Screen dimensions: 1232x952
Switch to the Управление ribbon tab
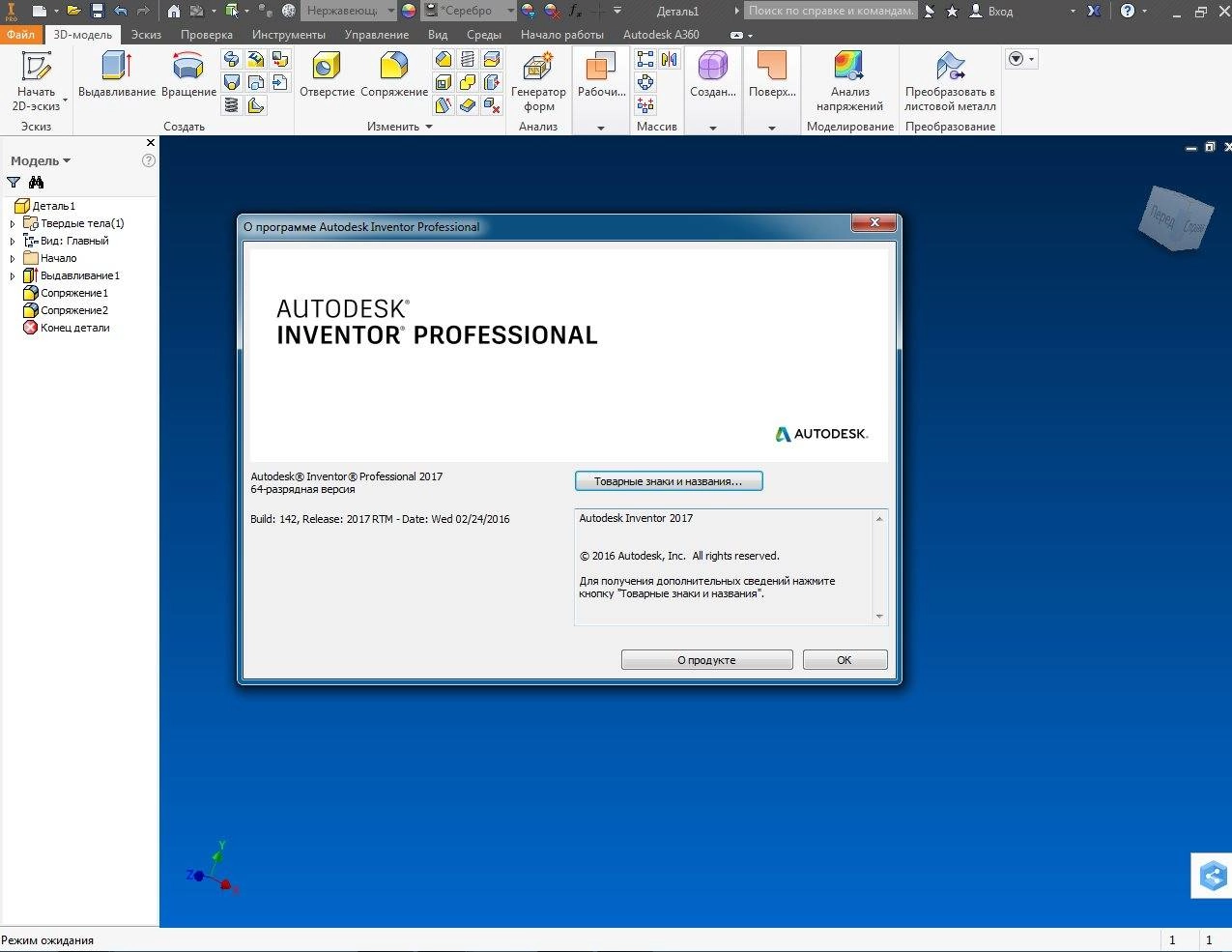coord(377,34)
